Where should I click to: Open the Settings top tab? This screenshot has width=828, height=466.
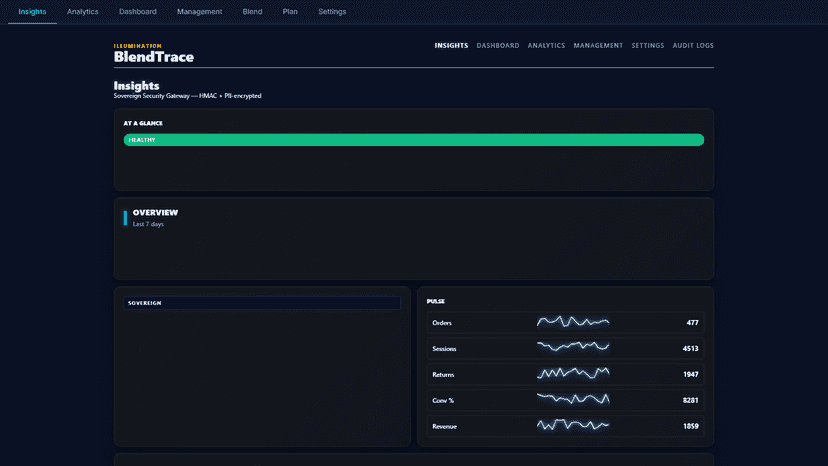point(332,12)
